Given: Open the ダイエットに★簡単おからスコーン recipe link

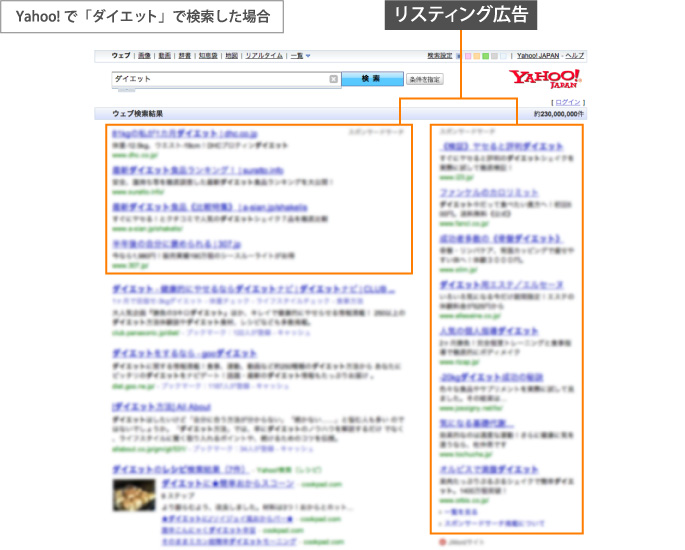Looking at the screenshot, I should click(228, 484).
